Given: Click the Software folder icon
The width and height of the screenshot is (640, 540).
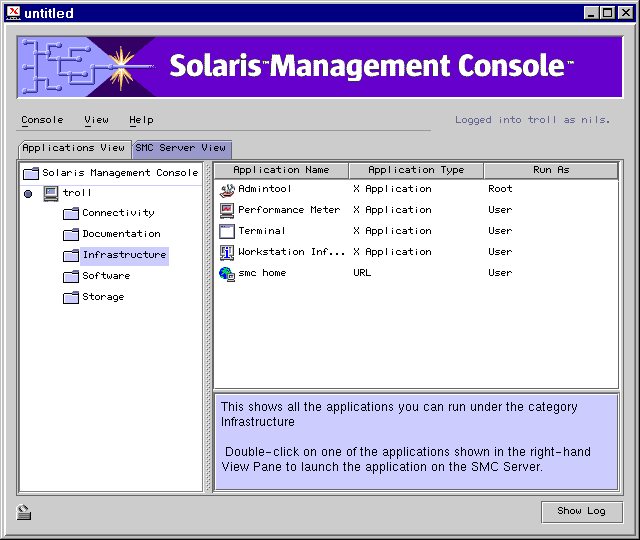Looking at the screenshot, I should click(71, 277).
